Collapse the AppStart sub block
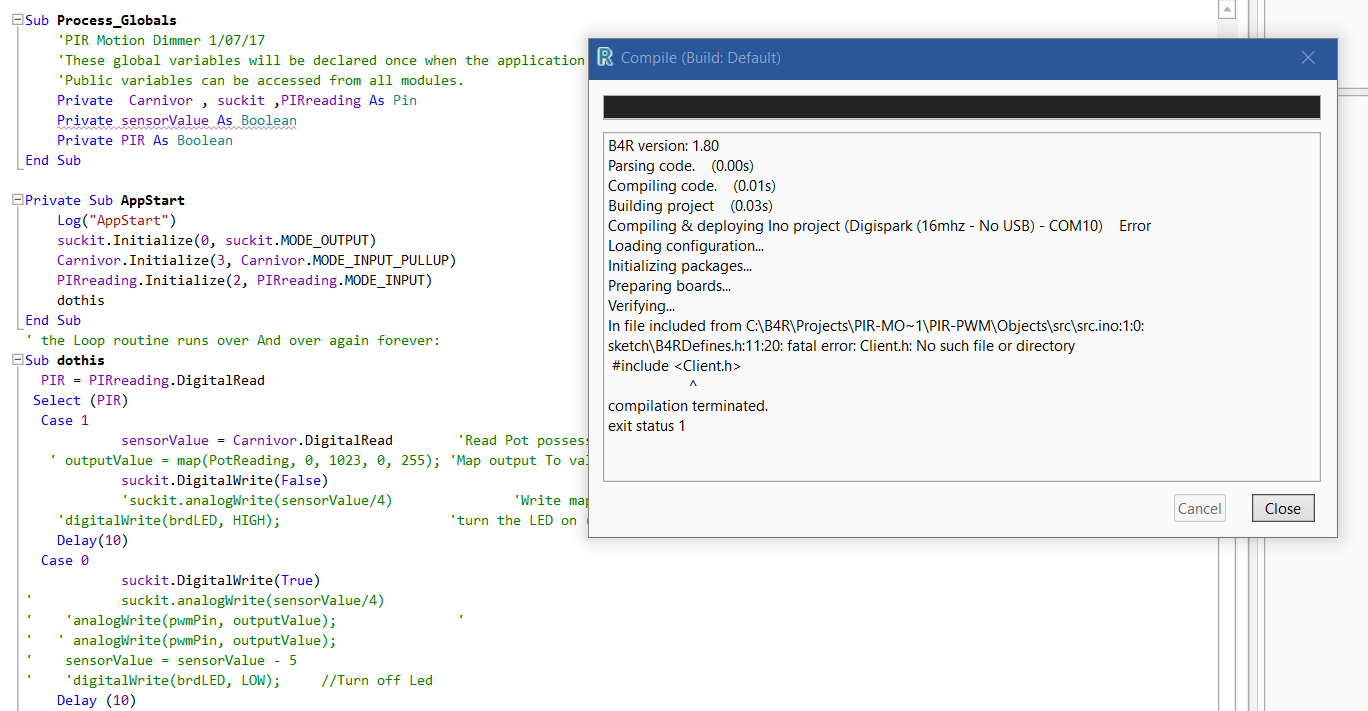 coord(17,200)
